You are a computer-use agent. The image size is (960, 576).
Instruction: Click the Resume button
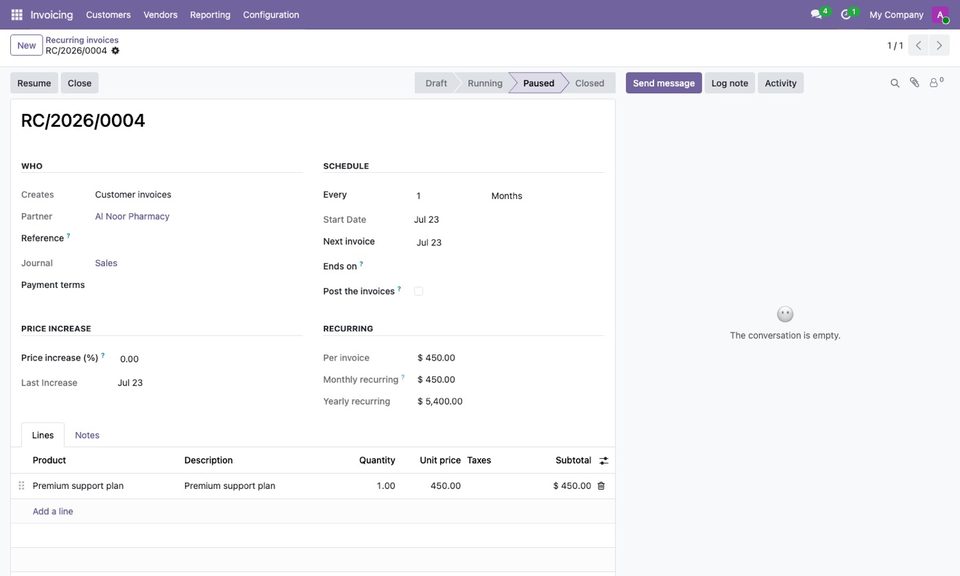(34, 83)
